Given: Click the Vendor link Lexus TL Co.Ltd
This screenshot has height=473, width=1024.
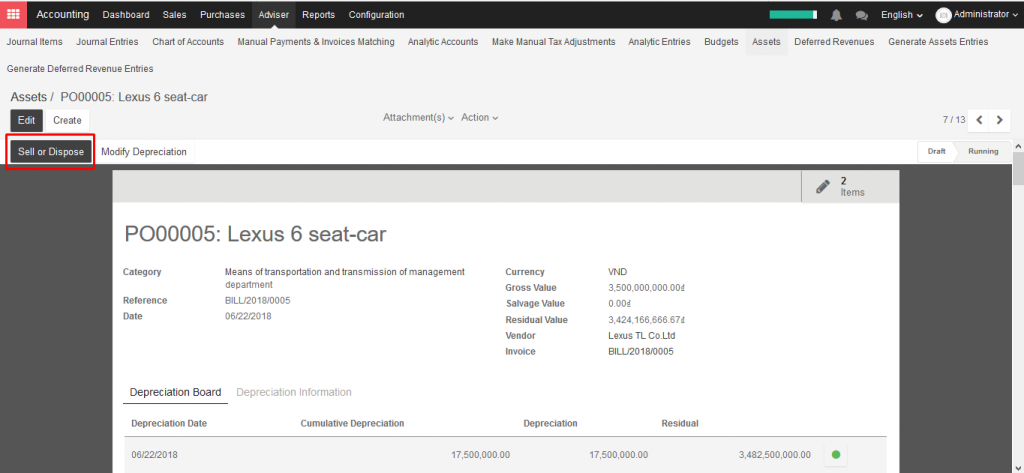Looking at the screenshot, I should pos(641,336).
